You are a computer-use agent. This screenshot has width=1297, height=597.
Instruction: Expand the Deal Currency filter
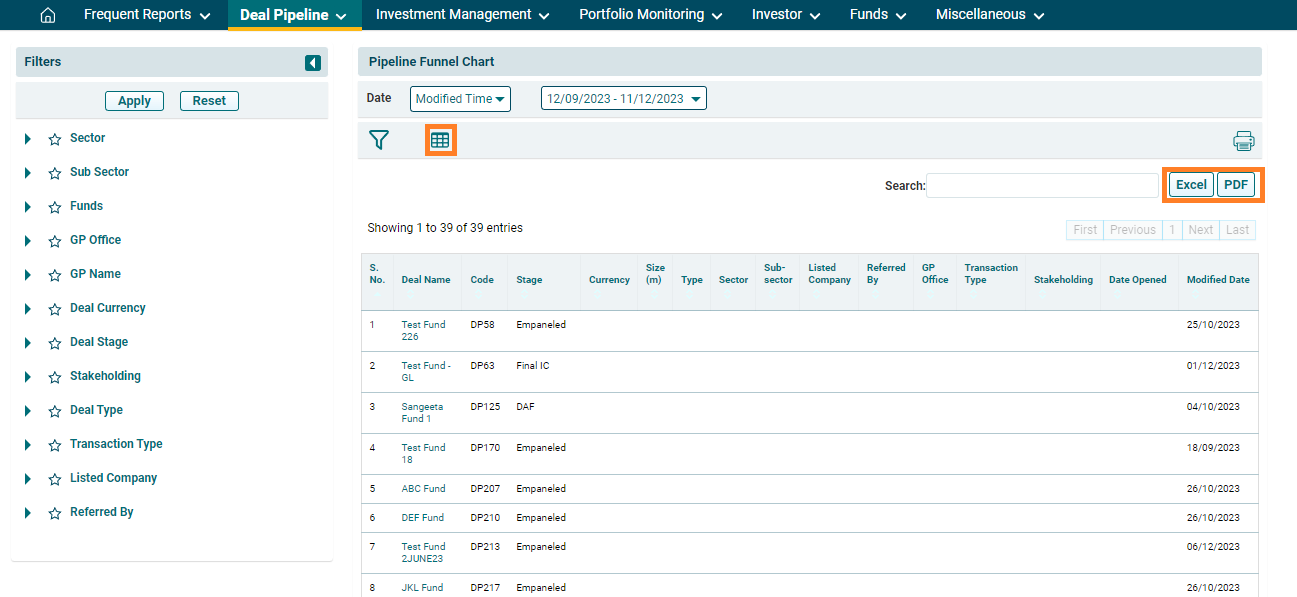(x=28, y=309)
